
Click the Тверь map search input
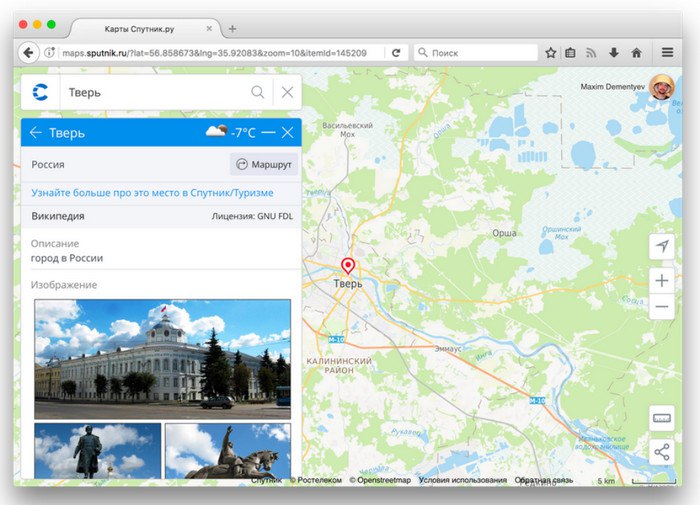click(154, 92)
